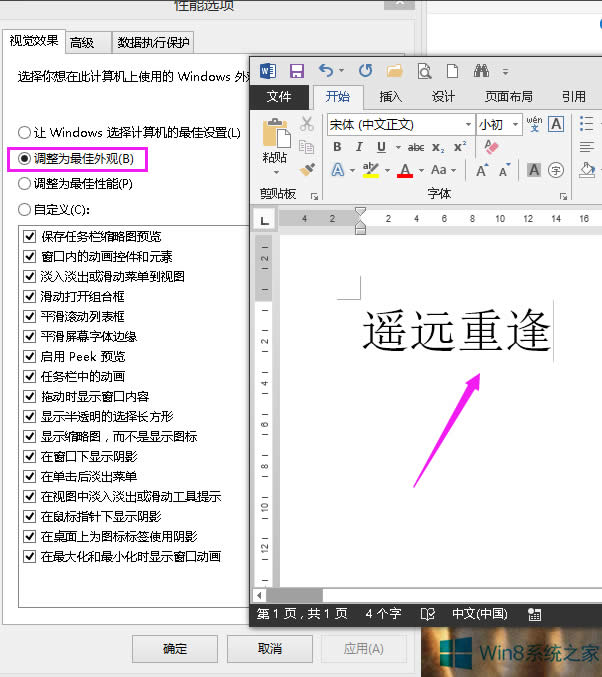602x677 pixels.
Task: Click the 应用(A) button
Action: [364, 649]
